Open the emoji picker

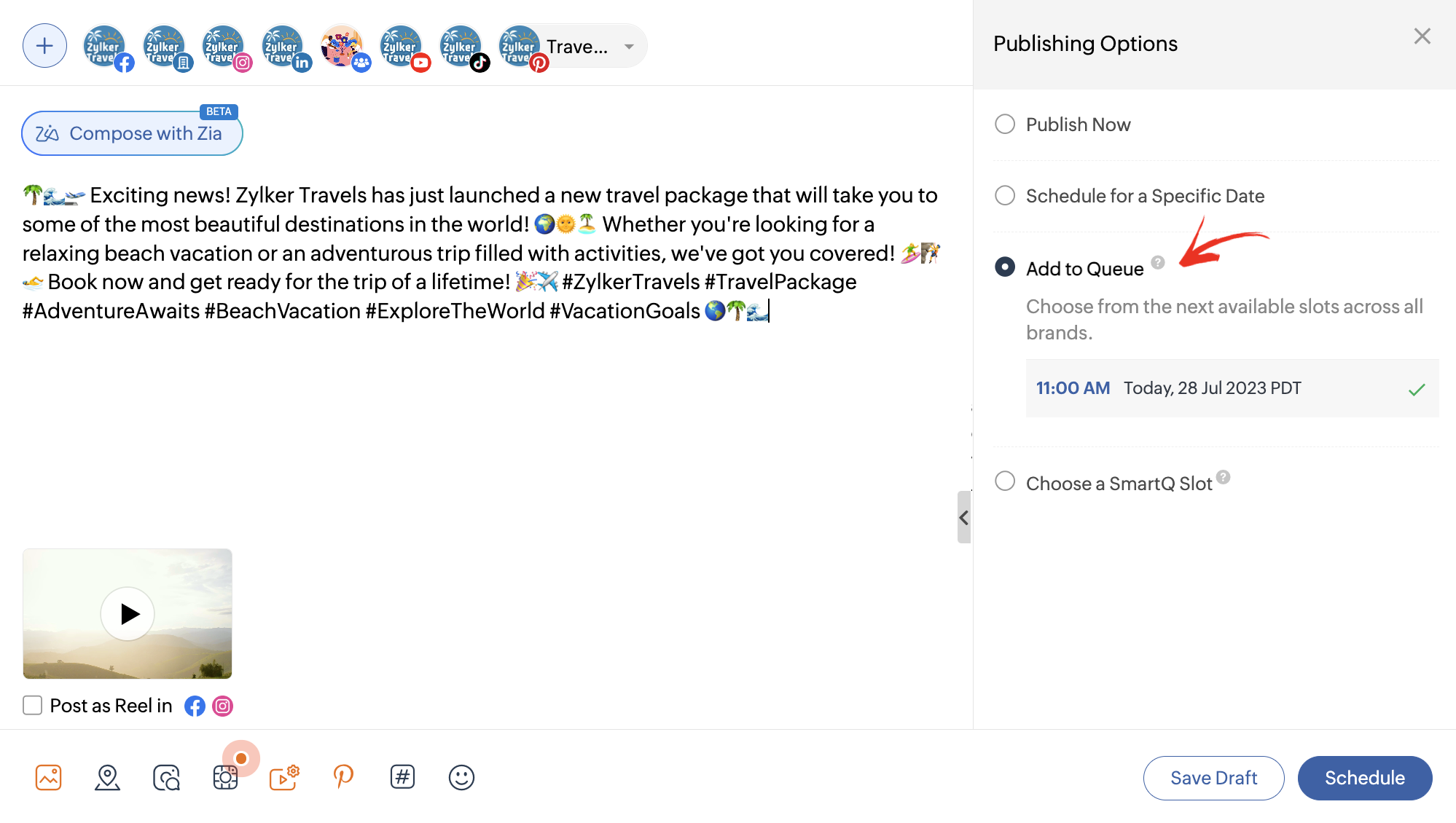[461, 777]
